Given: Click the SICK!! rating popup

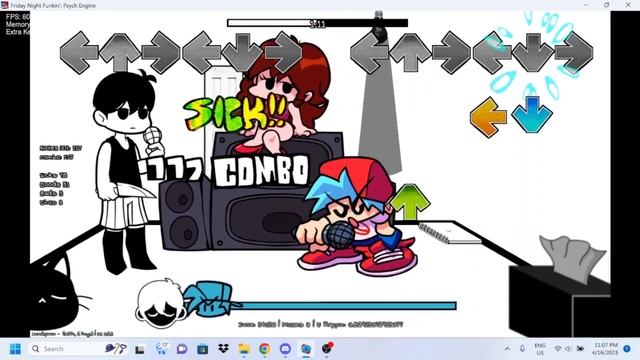Looking at the screenshot, I should coord(236,113).
